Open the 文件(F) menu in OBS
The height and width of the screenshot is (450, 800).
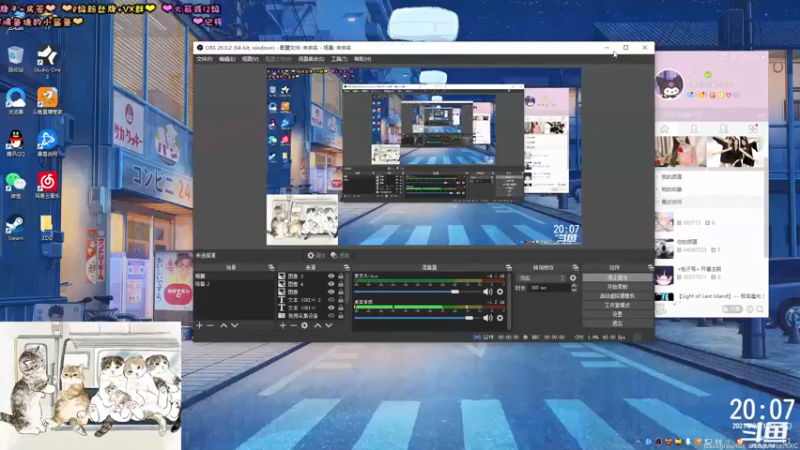(204, 59)
